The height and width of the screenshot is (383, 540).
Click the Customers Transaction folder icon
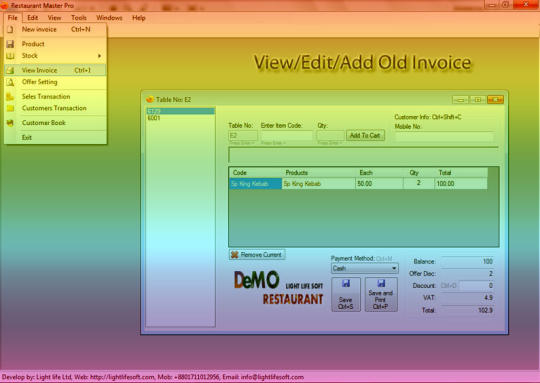tap(10, 108)
